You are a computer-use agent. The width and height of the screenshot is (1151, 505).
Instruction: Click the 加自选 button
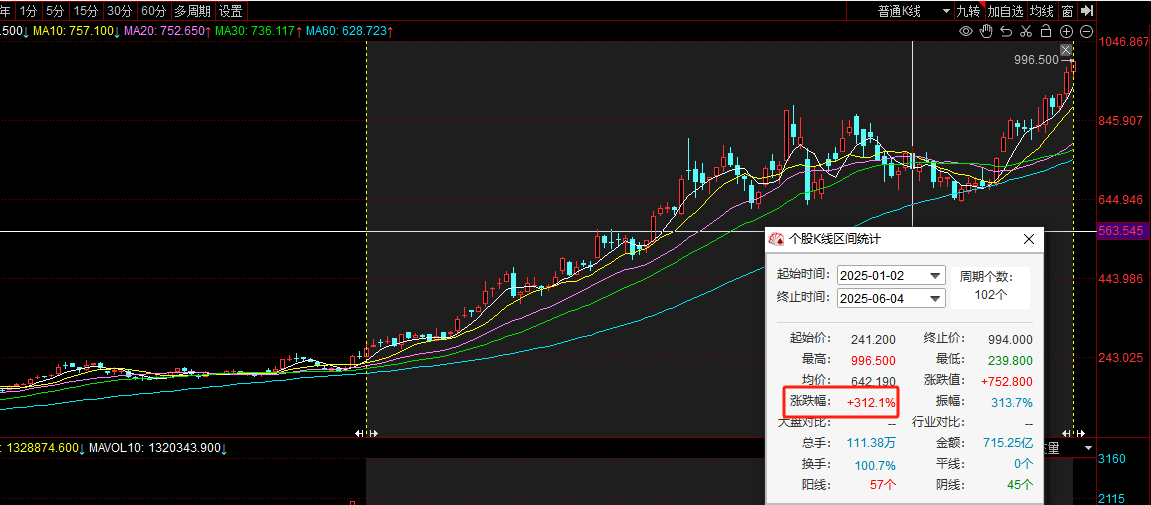click(x=1006, y=11)
